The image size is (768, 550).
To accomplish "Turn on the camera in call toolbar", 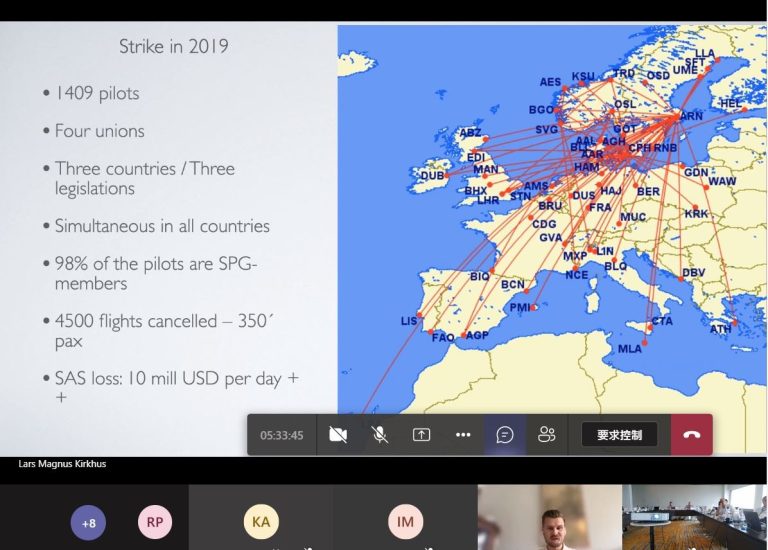I will click(338, 434).
